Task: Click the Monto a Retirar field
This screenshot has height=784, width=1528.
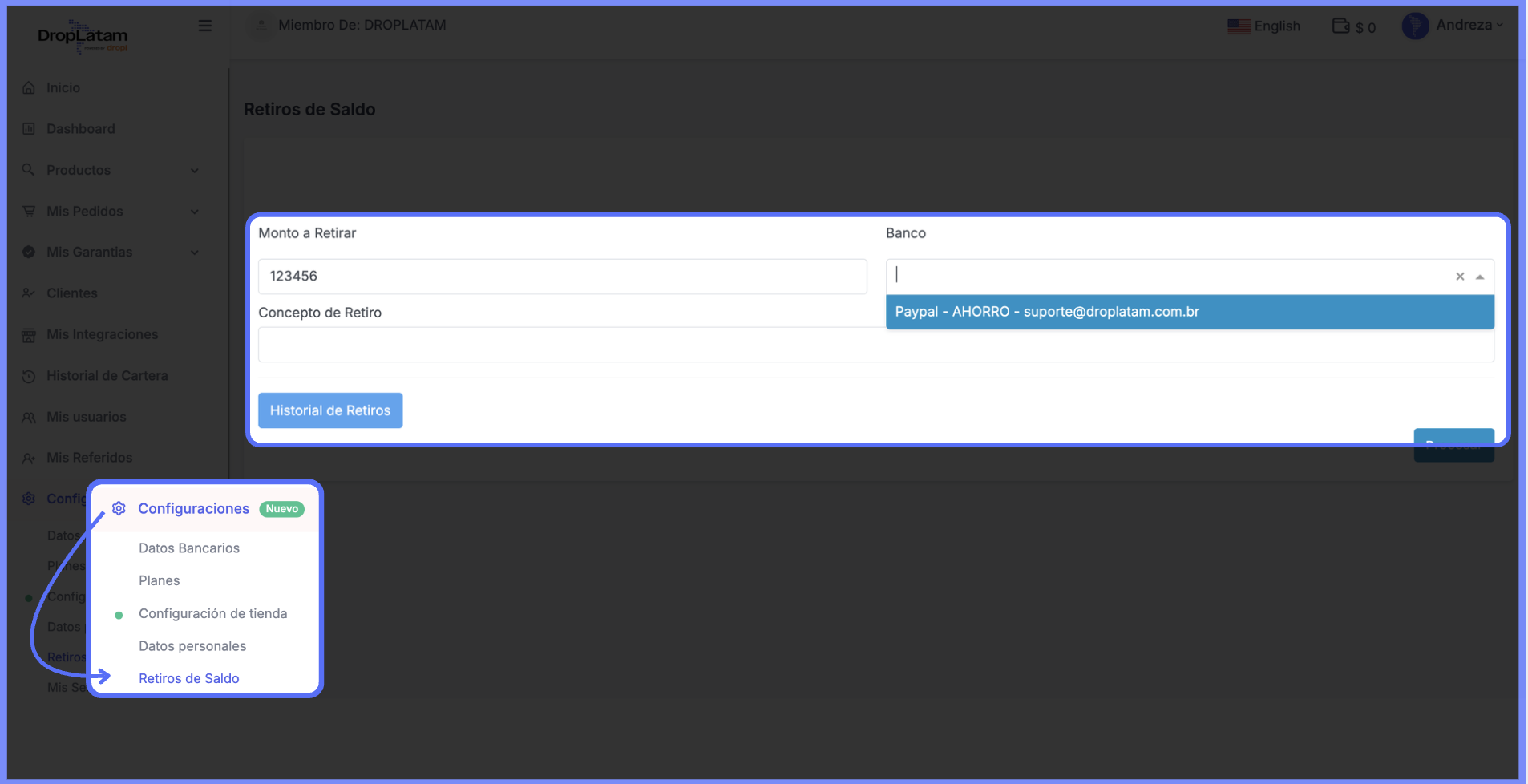Action: [x=562, y=277]
